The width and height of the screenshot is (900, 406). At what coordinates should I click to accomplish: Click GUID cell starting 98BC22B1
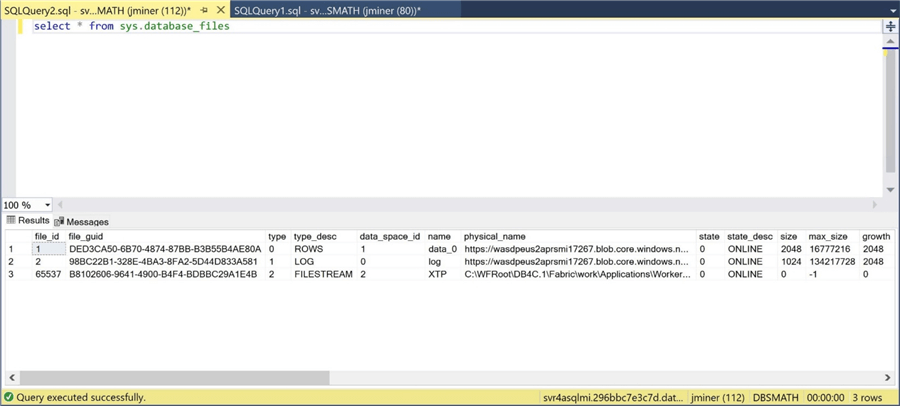coord(165,262)
